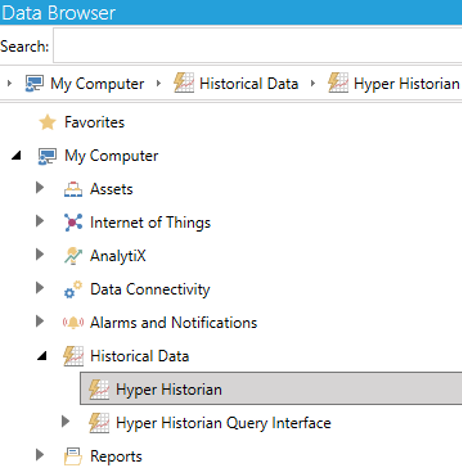462x469 pixels.
Task: Click the Assets hierarchy icon
Action: pyautogui.click(x=73, y=189)
